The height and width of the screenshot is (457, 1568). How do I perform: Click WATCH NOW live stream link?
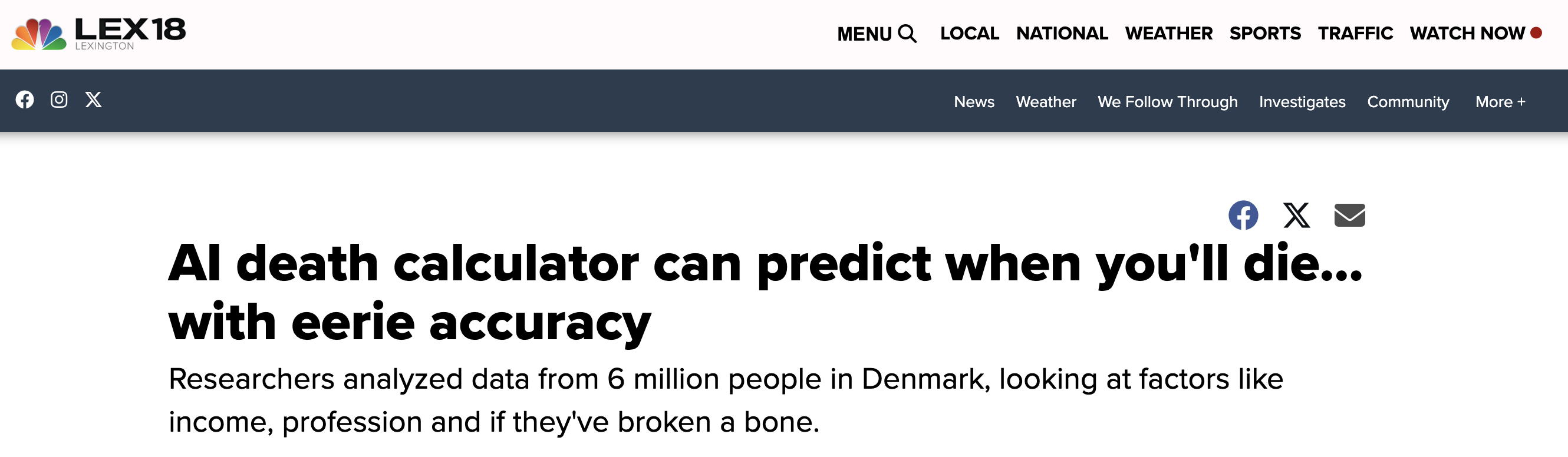pos(1467,34)
